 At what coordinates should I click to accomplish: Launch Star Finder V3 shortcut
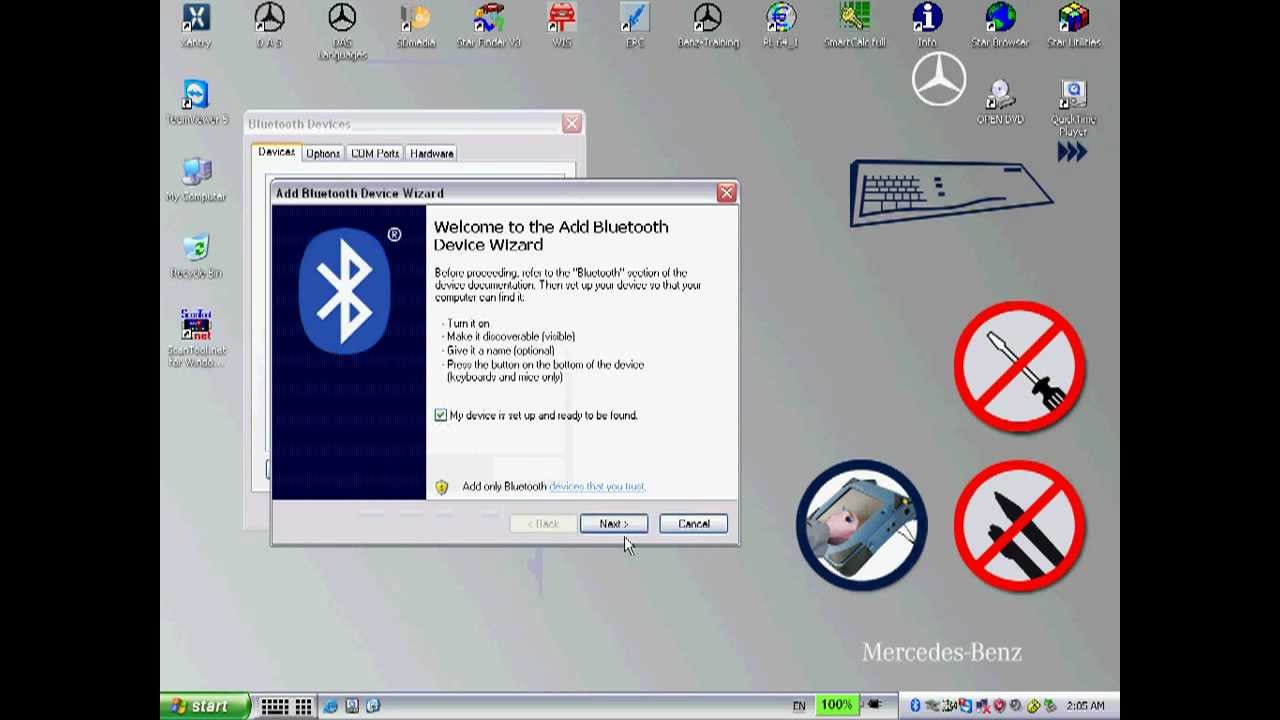tap(489, 26)
